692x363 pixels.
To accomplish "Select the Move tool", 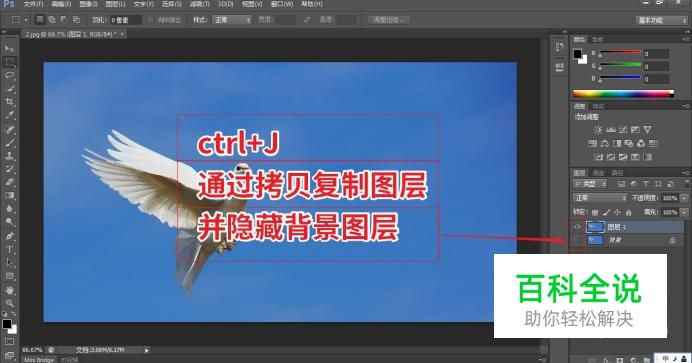I will (9, 49).
